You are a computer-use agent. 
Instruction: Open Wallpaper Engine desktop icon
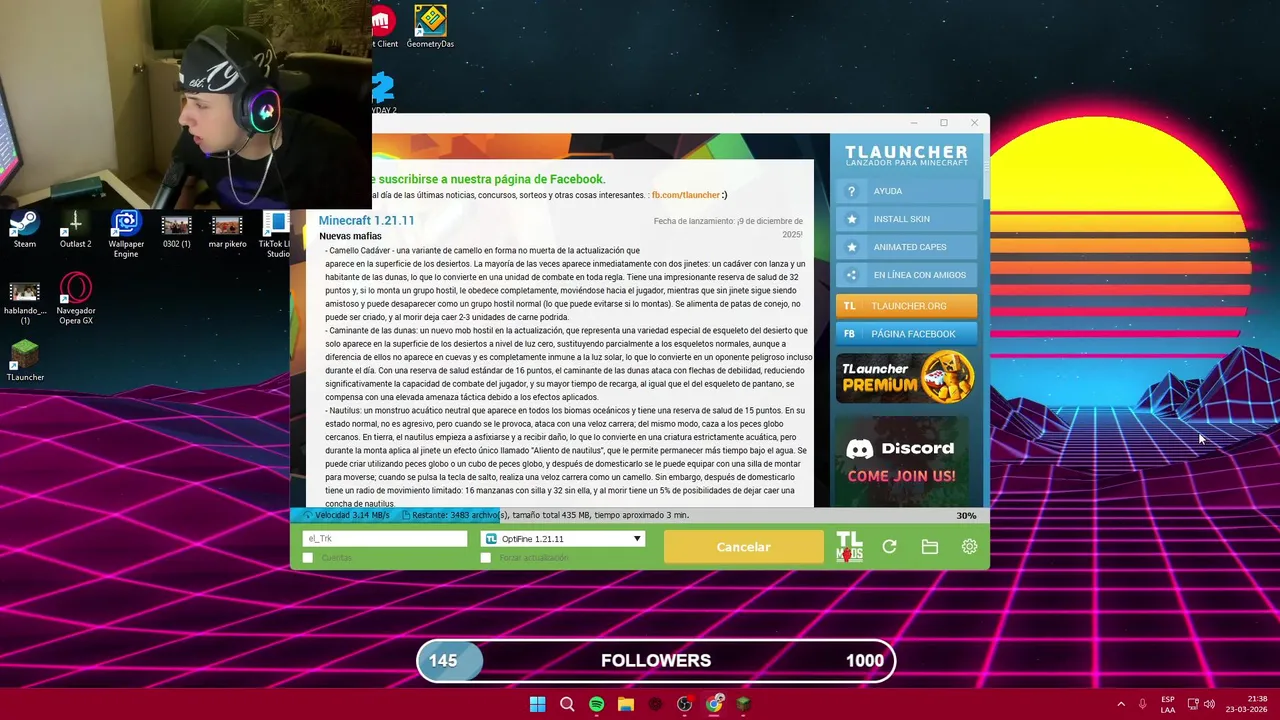[126, 234]
